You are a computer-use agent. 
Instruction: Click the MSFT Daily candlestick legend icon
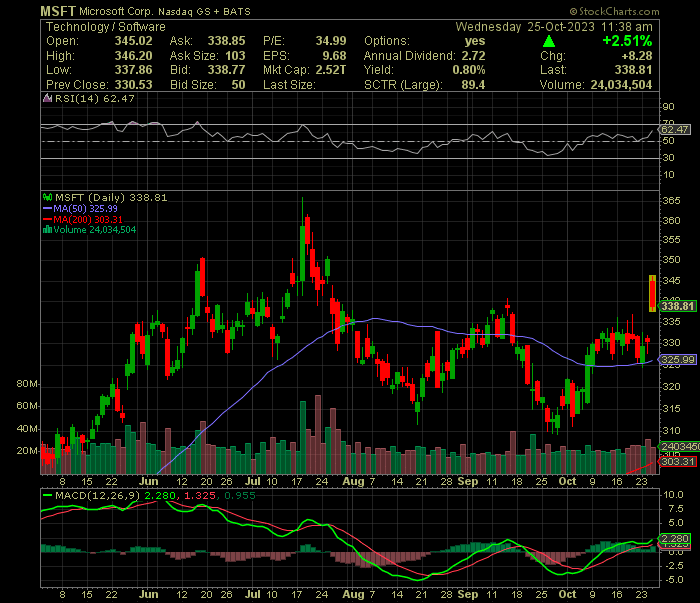tap(47, 197)
